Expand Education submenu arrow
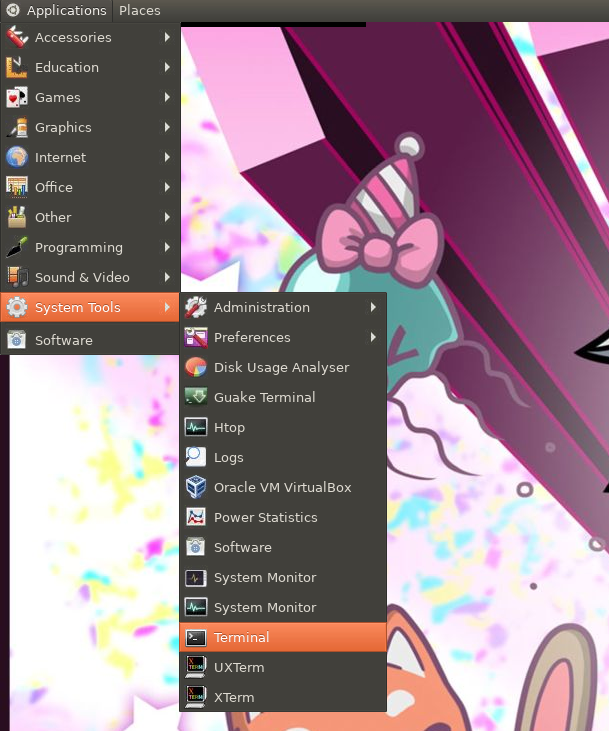Viewport: 609px width, 731px height. (x=167, y=67)
